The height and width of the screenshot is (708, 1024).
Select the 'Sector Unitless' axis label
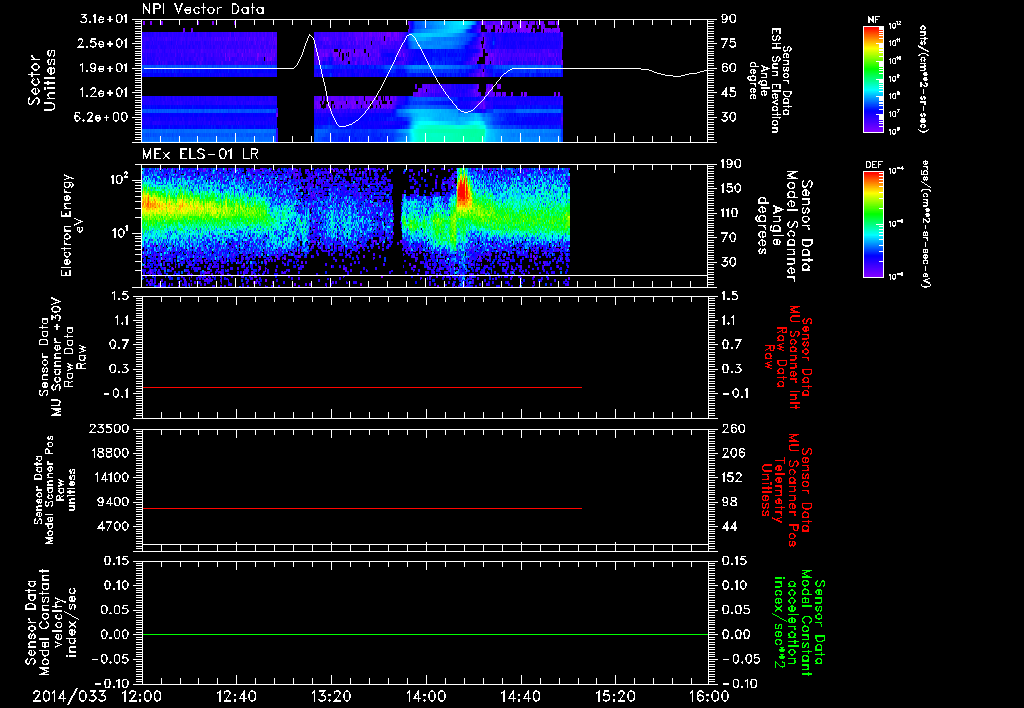click(x=42, y=80)
